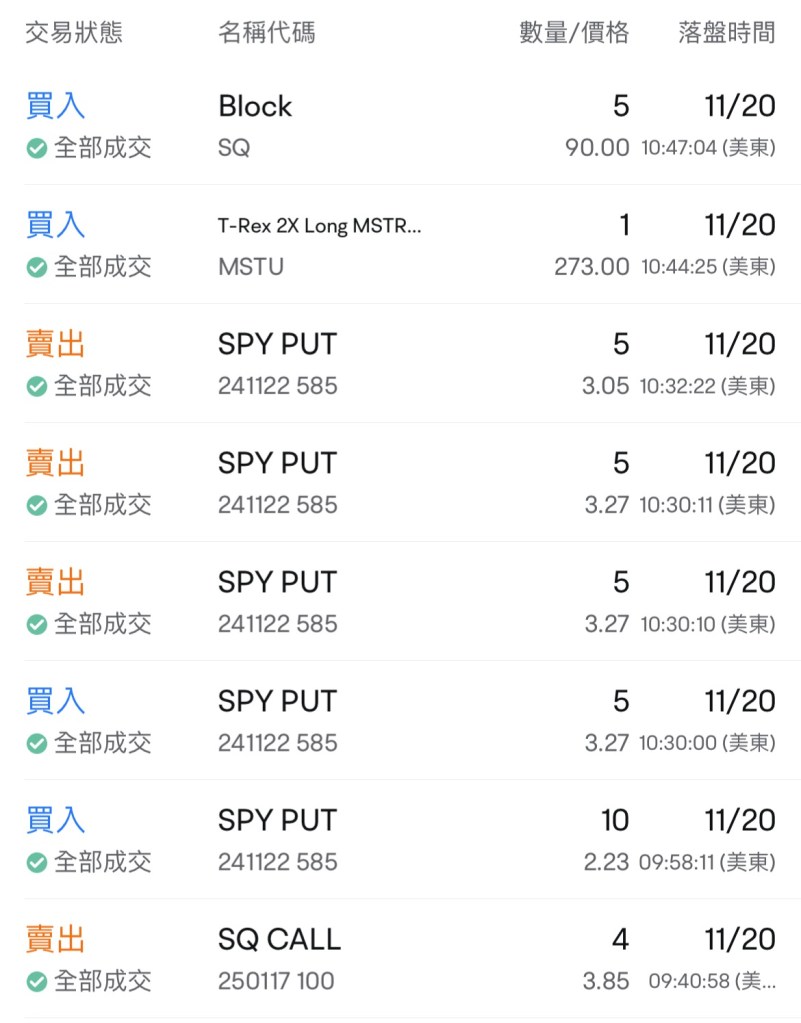Click the 241122 585 code on the 3.05 SPY PUT order
801x1023 pixels.
[x=277, y=387]
